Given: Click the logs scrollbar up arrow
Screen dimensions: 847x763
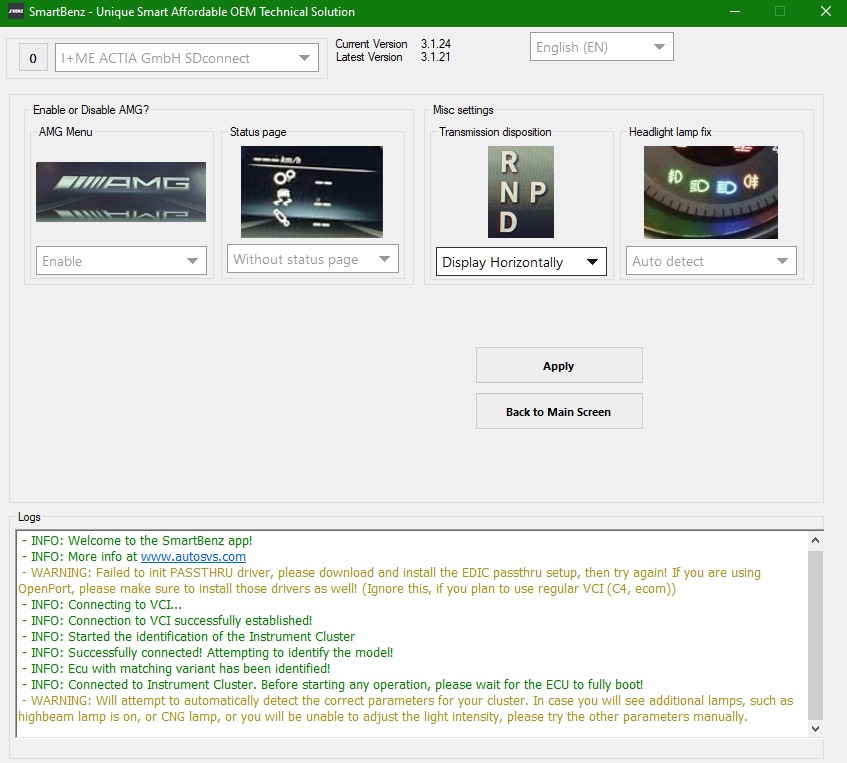Looking at the screenshot, I should 816,540.
